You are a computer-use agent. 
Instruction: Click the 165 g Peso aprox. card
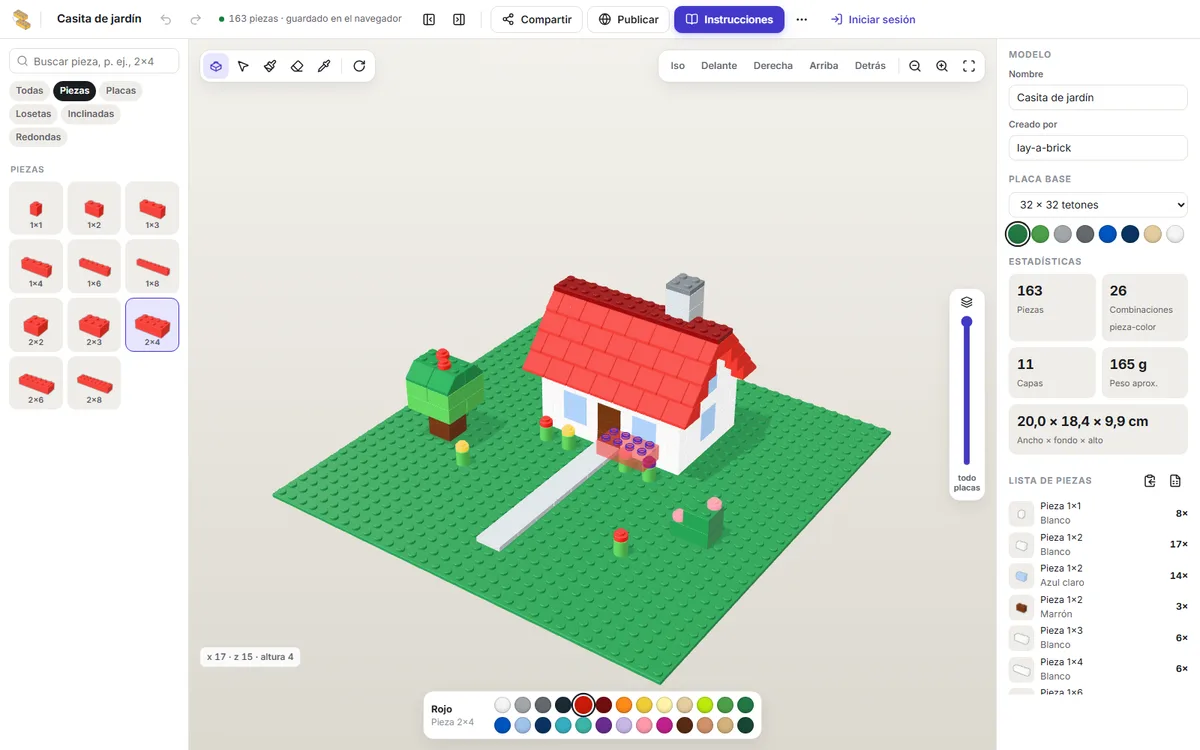click(1144, 372)
